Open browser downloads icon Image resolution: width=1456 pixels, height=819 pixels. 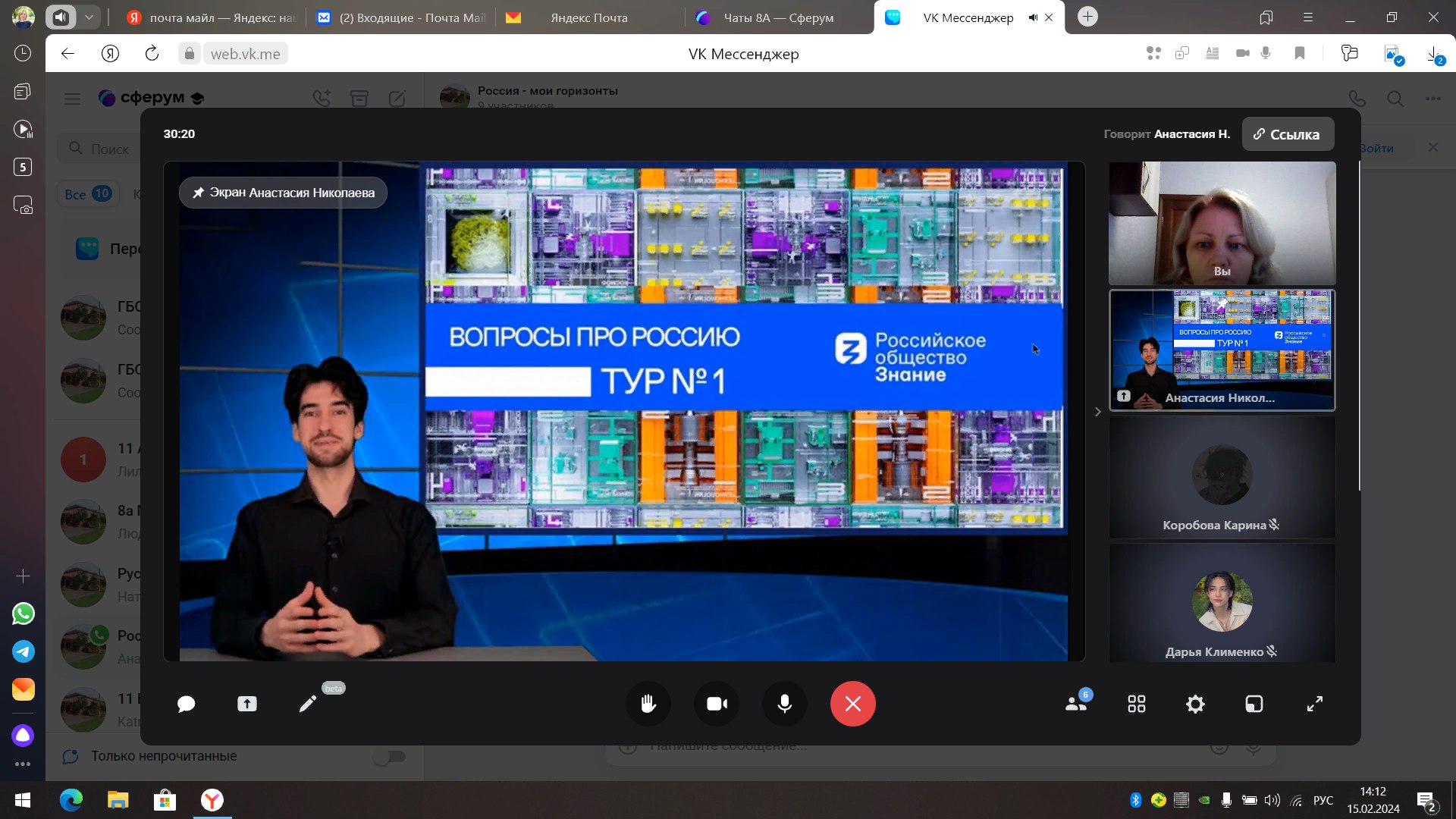tap(1433, 54)
